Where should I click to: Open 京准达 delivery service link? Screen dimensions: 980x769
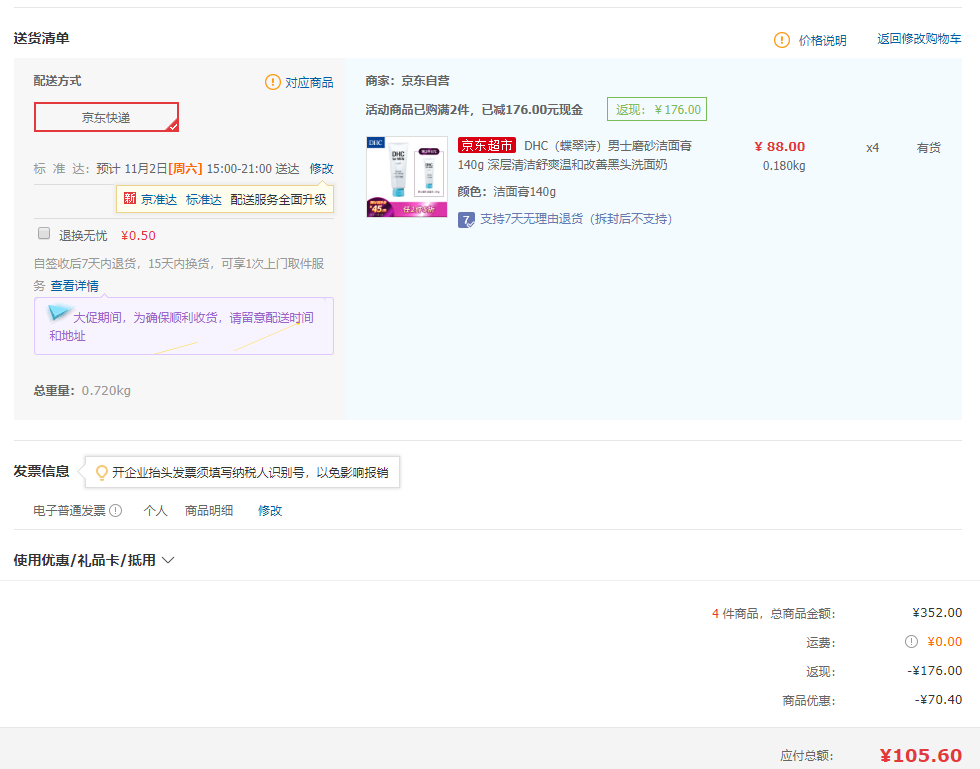click(x=159, y=199)
